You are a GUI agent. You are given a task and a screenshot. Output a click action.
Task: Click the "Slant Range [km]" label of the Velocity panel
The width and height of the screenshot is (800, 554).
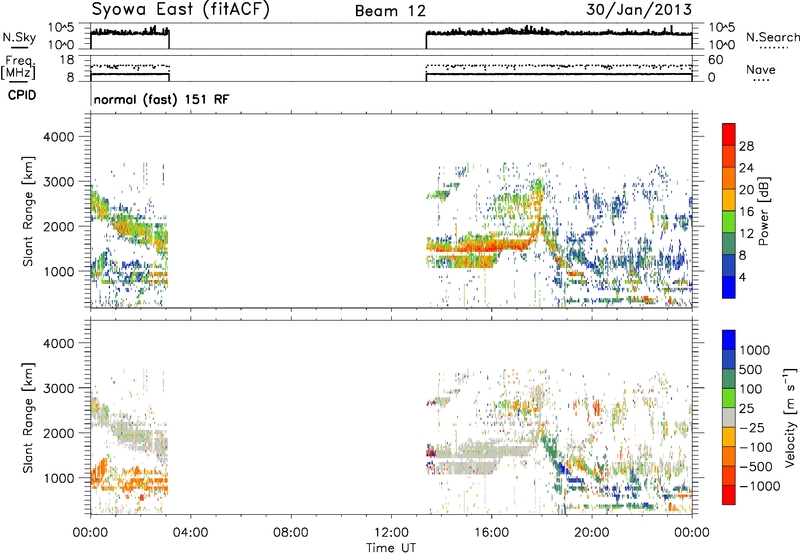tap(28, 417)
